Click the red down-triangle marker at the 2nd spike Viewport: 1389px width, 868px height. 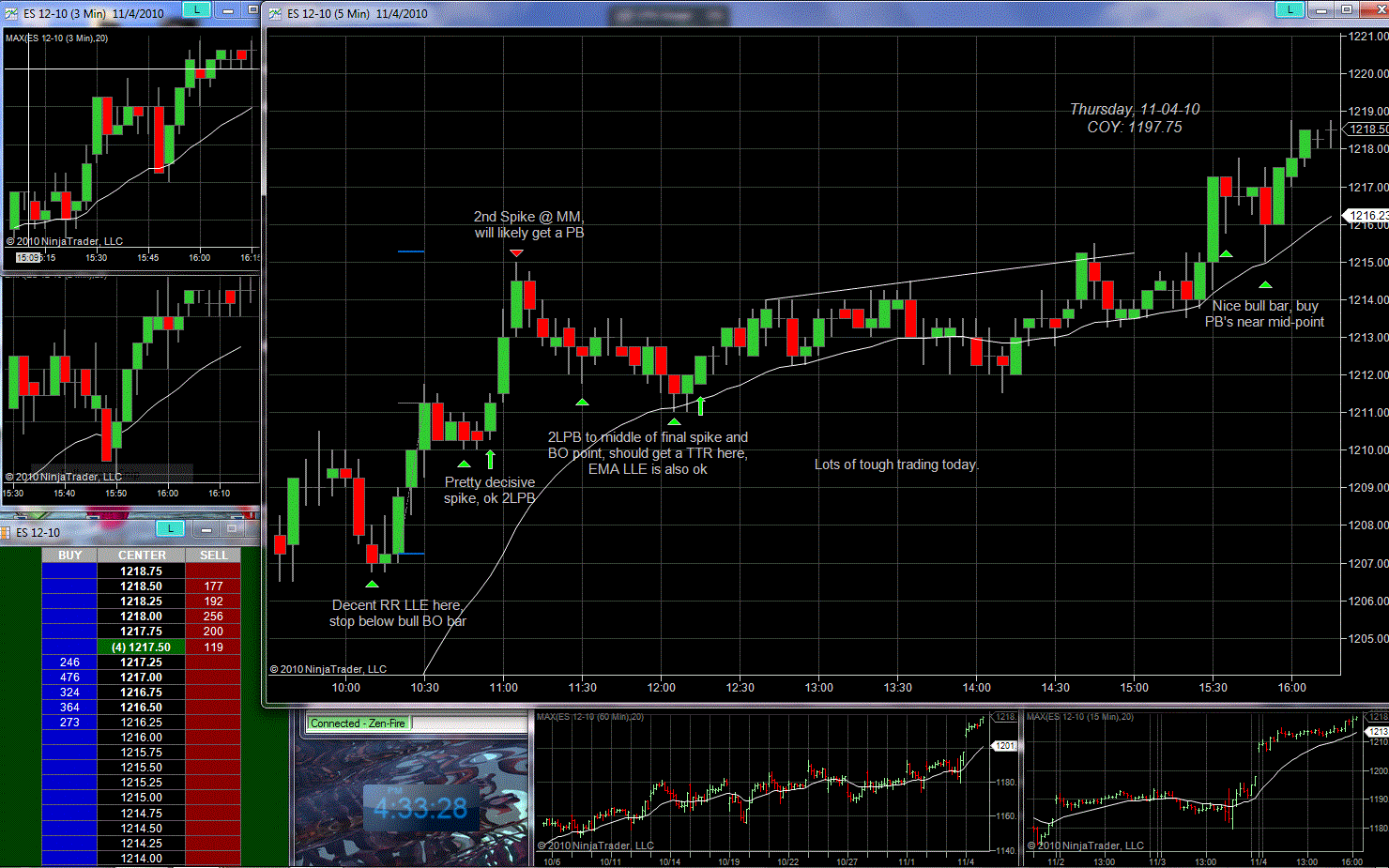tap(516, 253)
